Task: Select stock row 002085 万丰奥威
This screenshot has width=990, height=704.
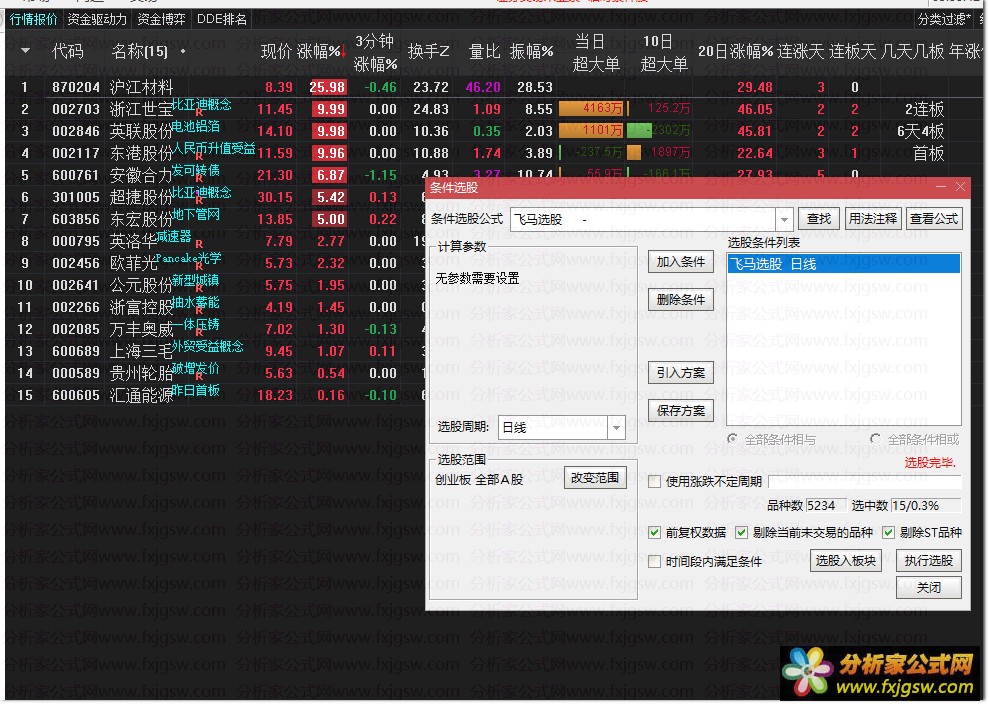Action: tap(215, 329)
